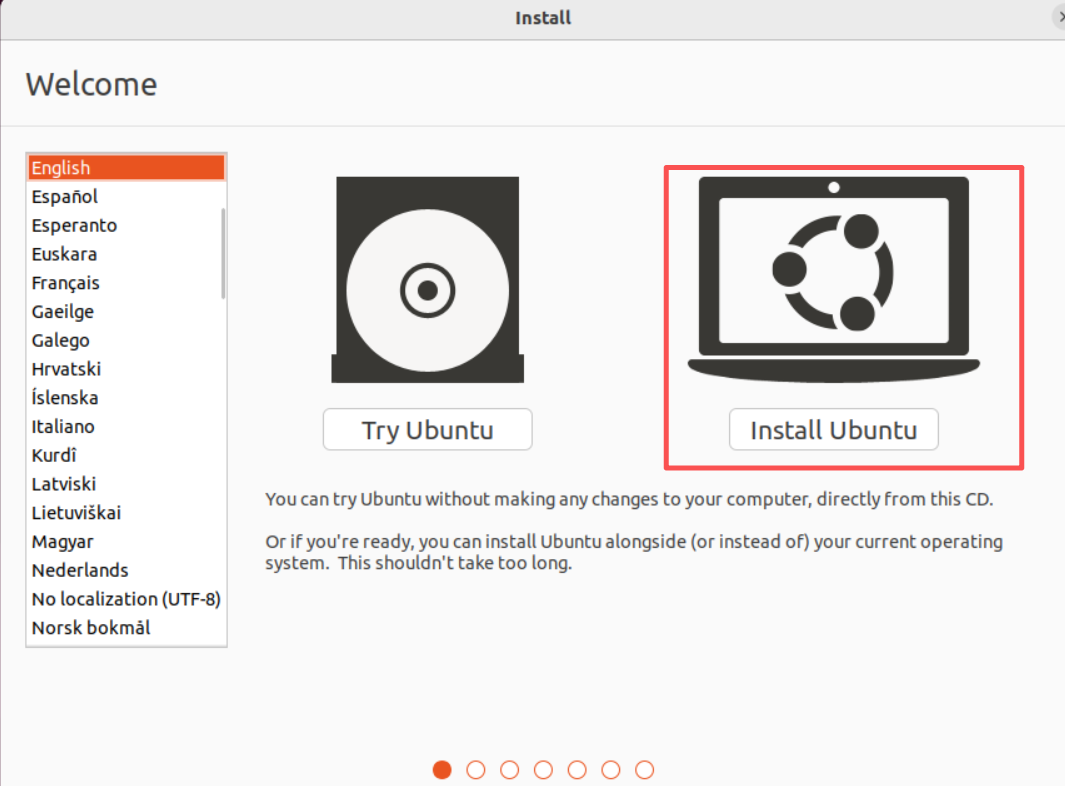Select Lietuviškai language entry

coord(126,513)
